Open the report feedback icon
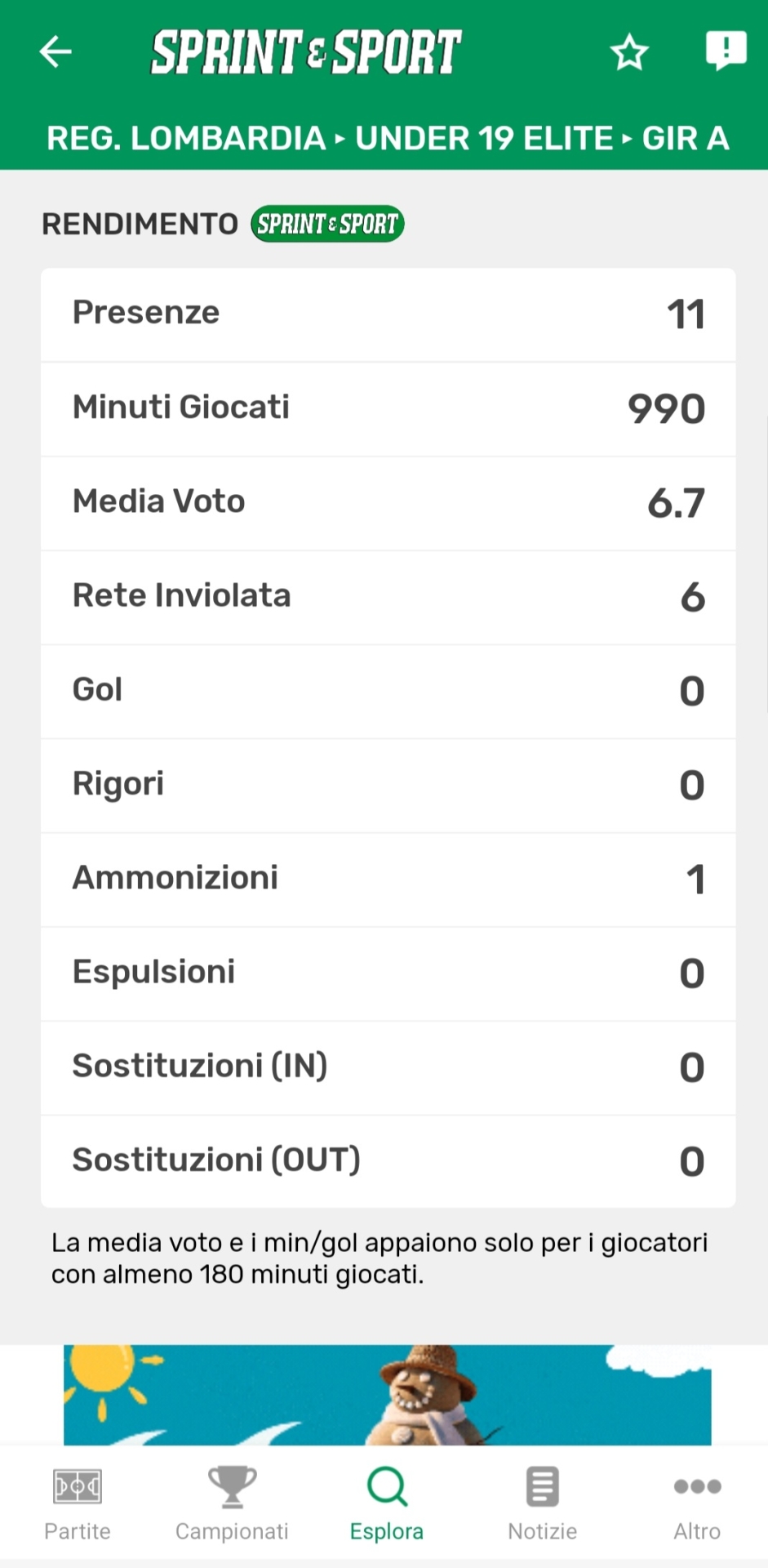Image resolution: width=768 pixels, height=1568 pixels. coord(726,51)
